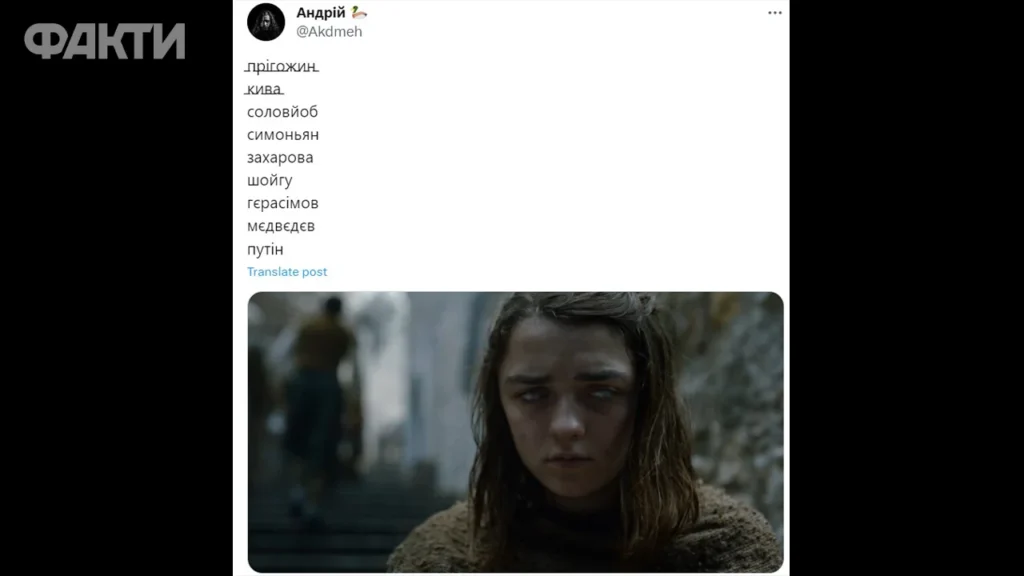This screenshot has height=576, width=1024.
Task: Open the three-dot more options menu
Action: click(x=775, y=13)
